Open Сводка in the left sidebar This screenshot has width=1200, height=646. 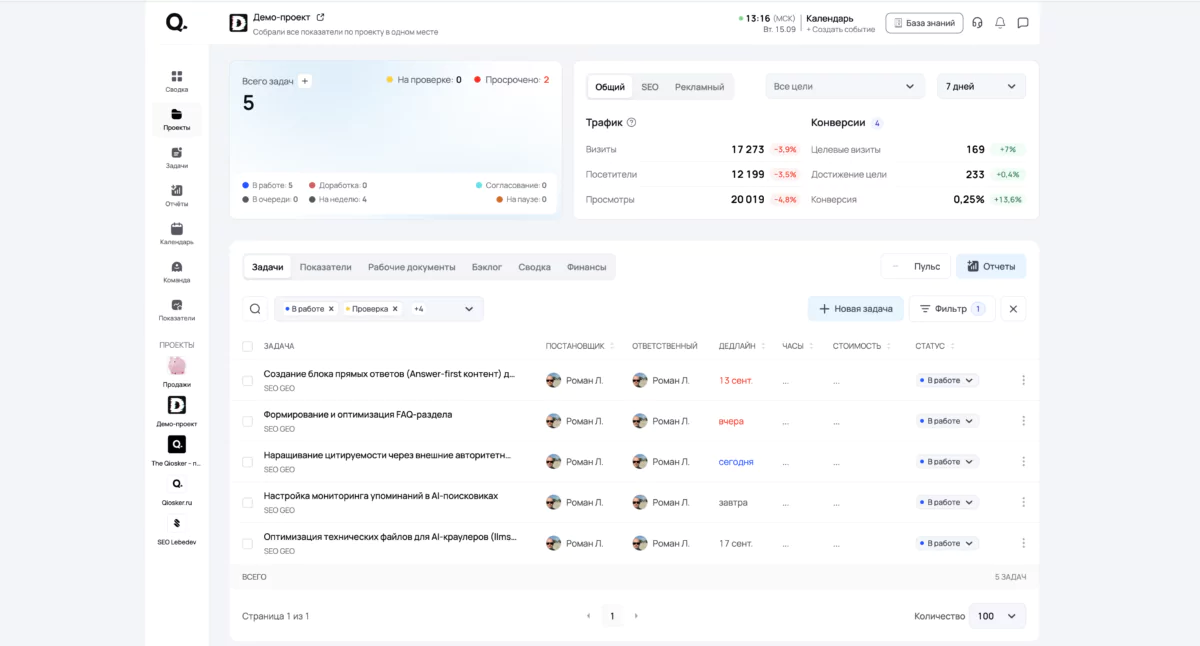click(x=177, y=81)
